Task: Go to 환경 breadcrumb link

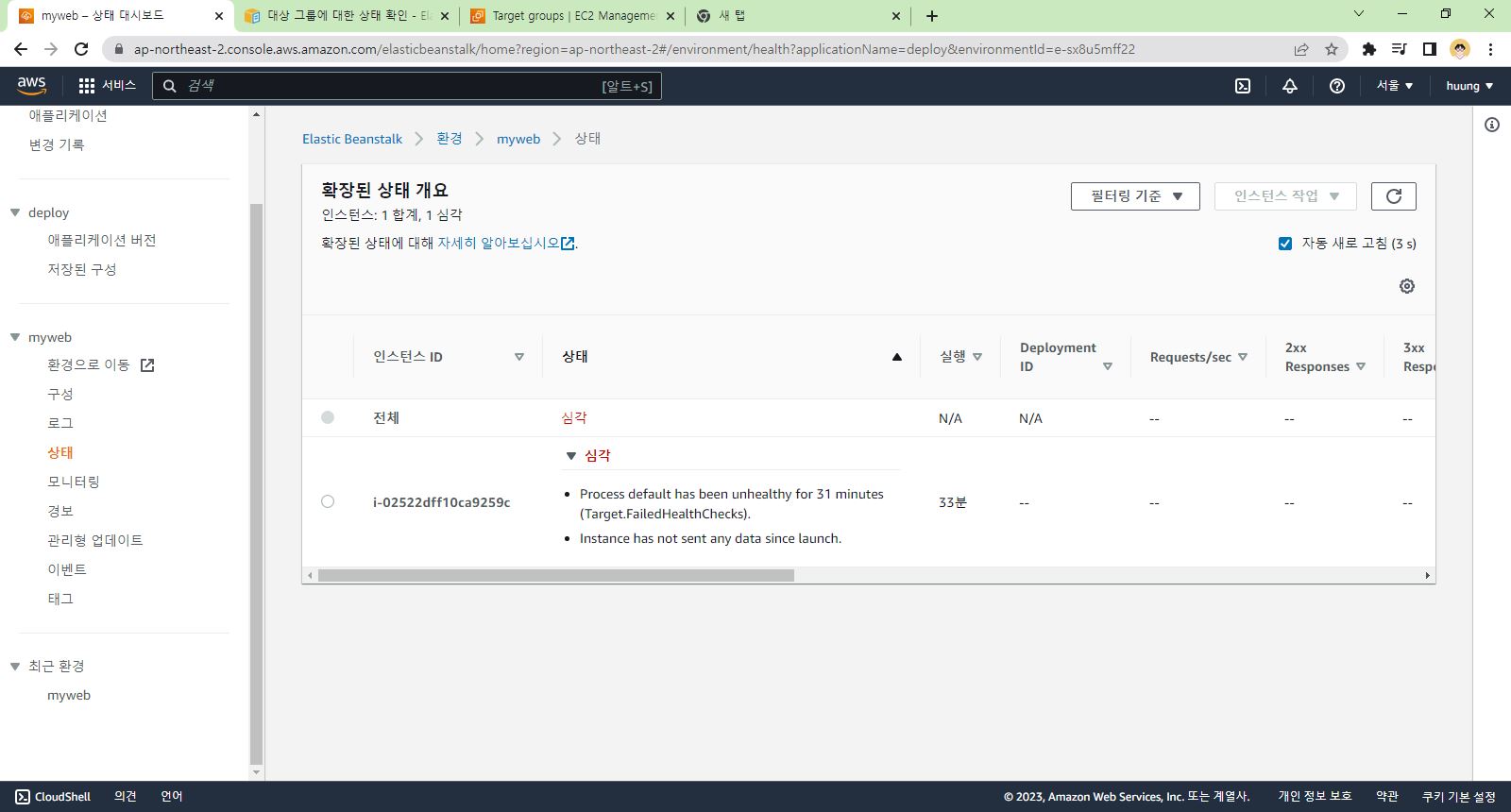Action: pos(450,139)
